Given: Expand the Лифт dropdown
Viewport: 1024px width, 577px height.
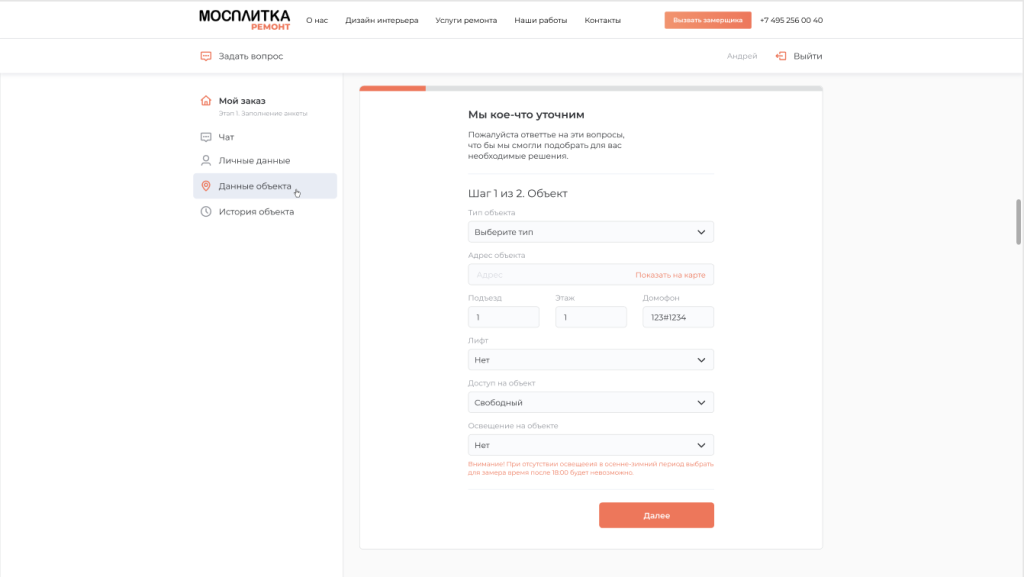Looking at the screenshot, I should pyautogui.click(x=590, y=360).
